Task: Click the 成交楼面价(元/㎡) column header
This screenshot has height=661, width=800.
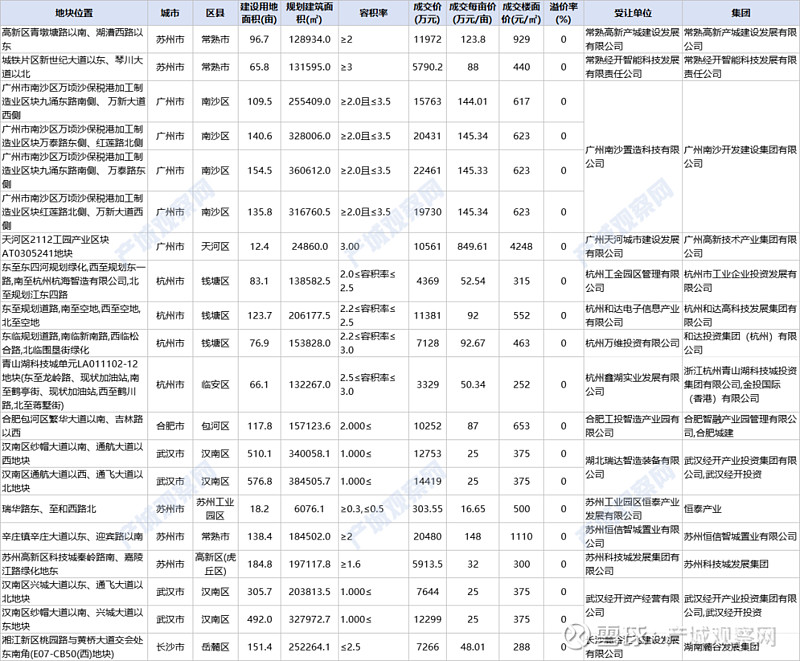Action: pos(521,13)
